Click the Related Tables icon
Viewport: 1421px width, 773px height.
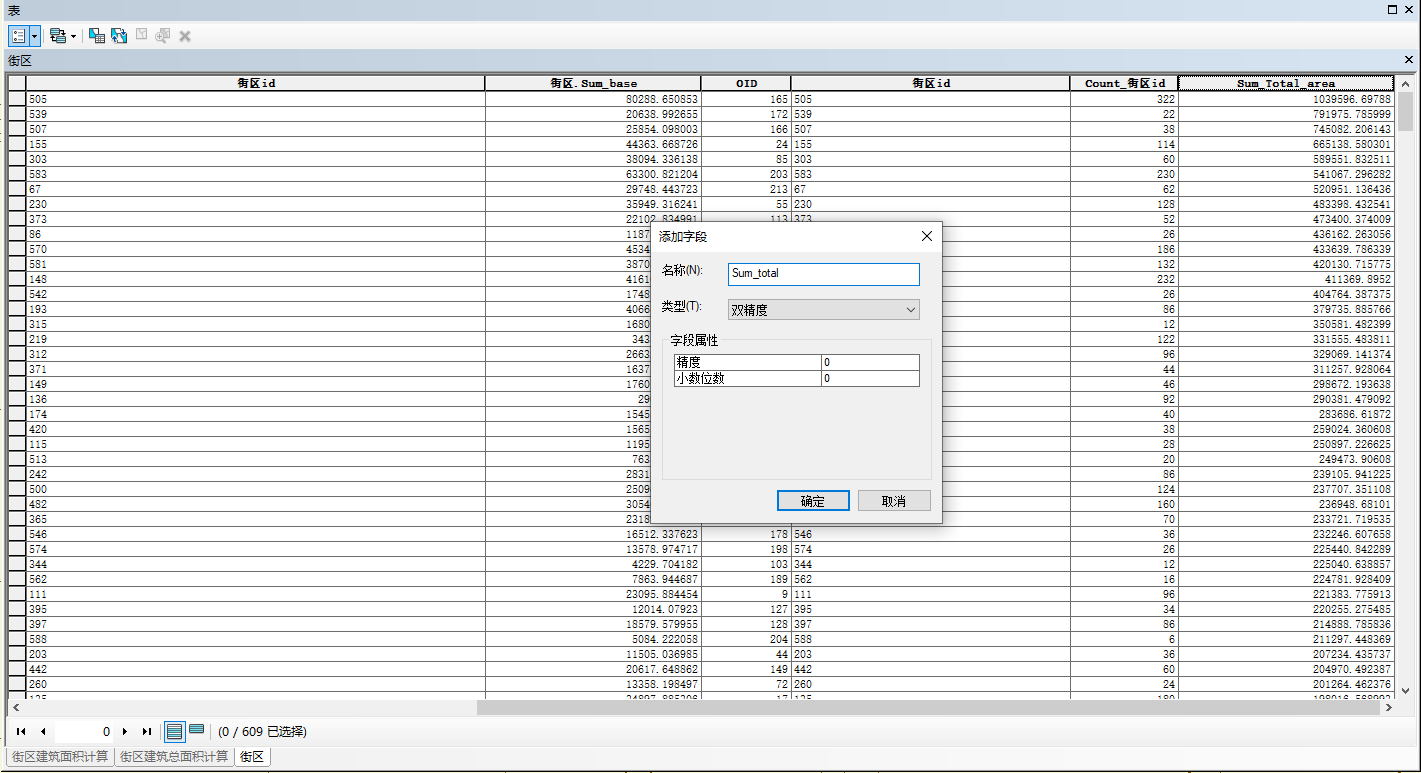click(58, 36)
